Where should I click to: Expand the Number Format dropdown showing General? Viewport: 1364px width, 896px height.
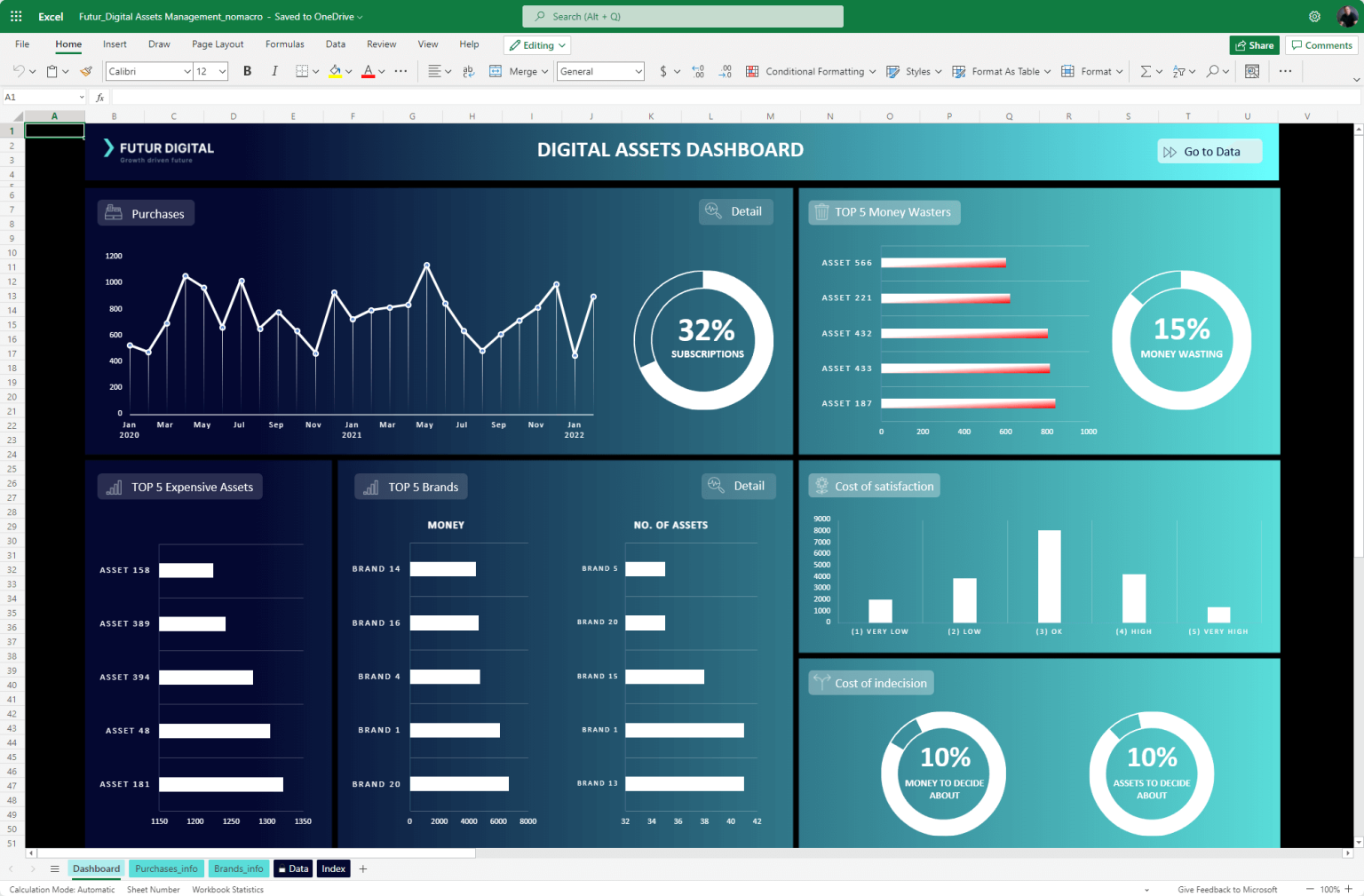click(x=600, y=71)
